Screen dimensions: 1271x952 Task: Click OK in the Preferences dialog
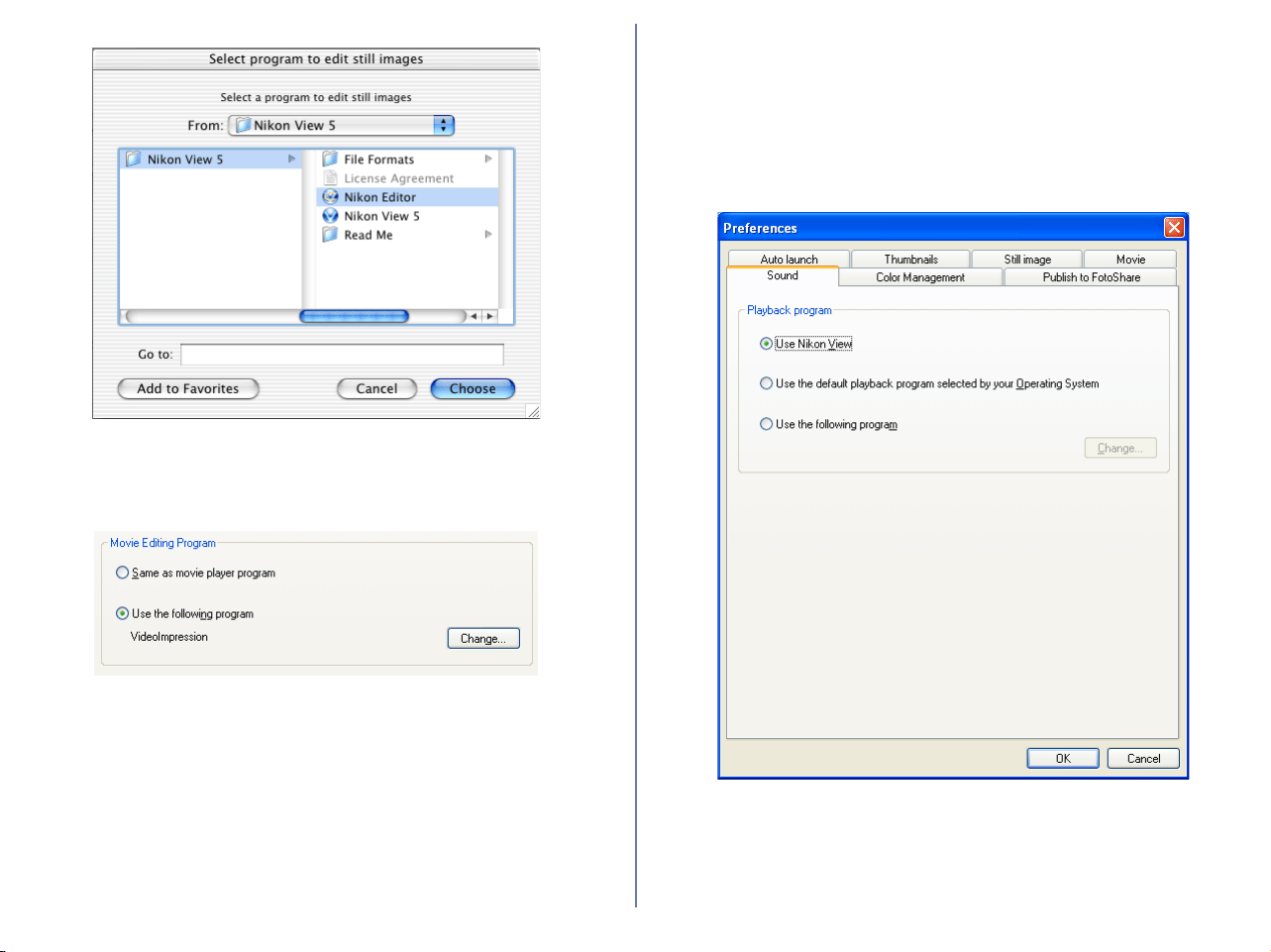(x=1063, y=758)
